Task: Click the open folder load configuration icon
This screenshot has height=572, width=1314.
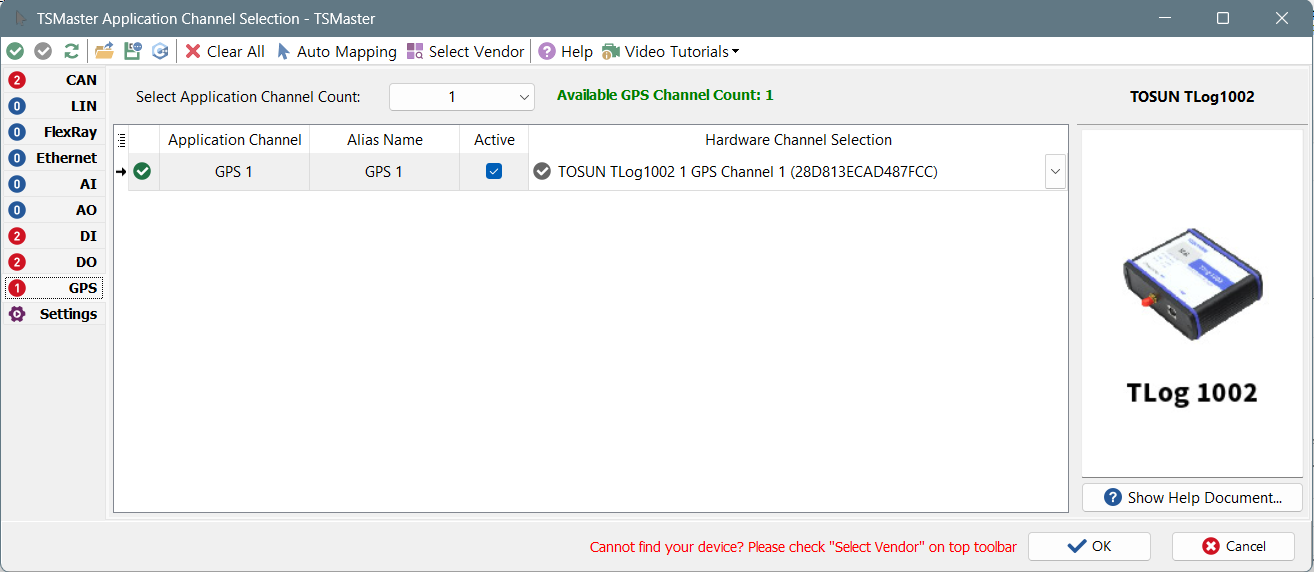Action: click(x=104, y=51)
